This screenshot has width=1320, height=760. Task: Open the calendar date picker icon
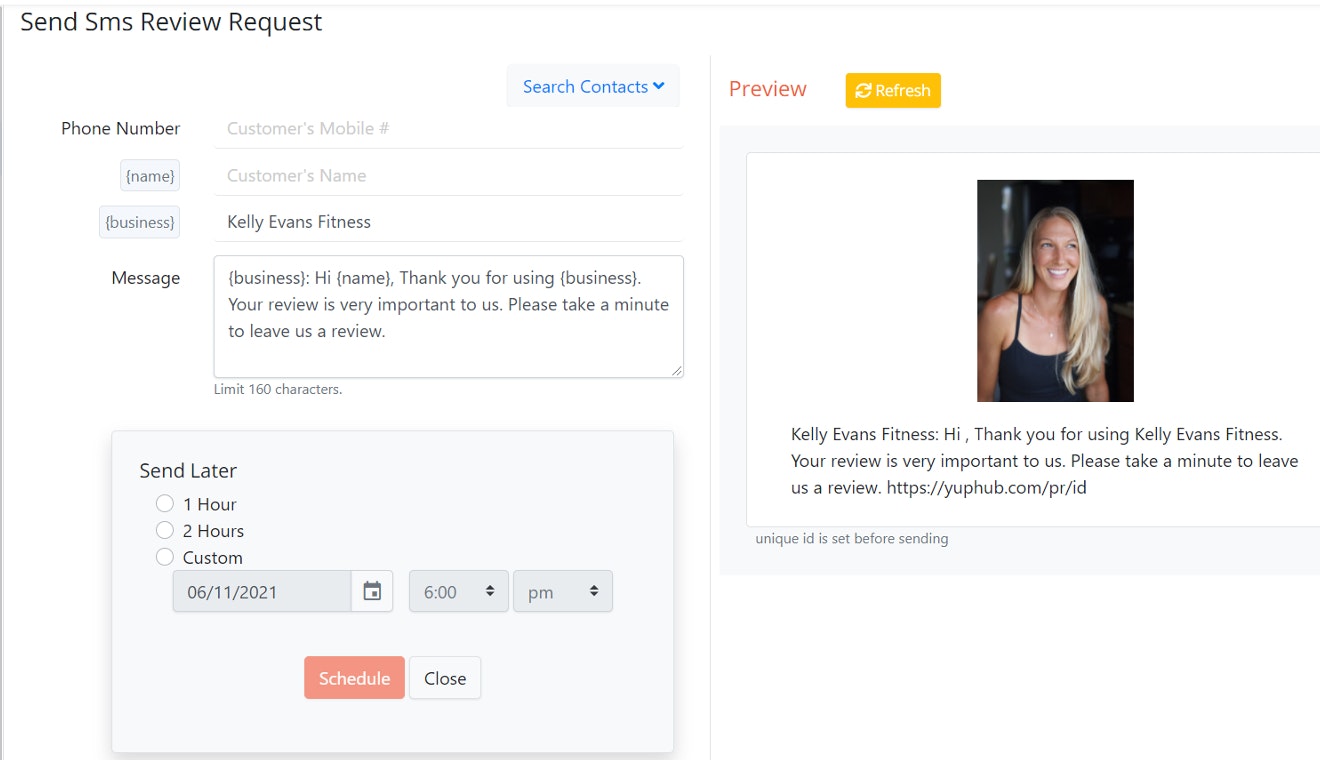pyautogui.click(x=372, y=591)
